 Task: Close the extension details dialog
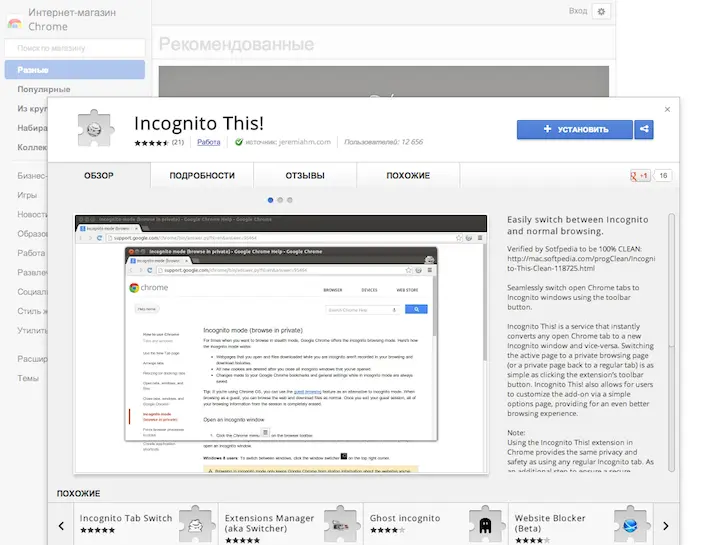click(x=667, y=109)
